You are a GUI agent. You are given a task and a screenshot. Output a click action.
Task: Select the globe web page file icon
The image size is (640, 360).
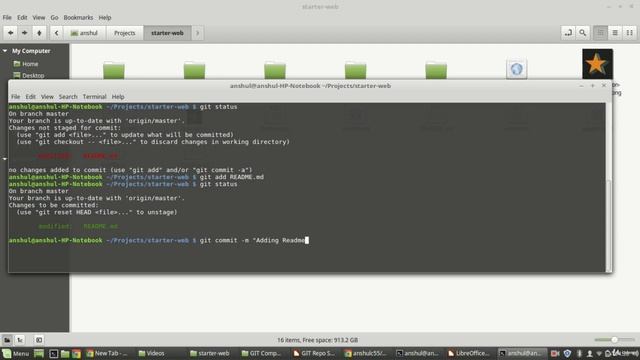[516, 69]
